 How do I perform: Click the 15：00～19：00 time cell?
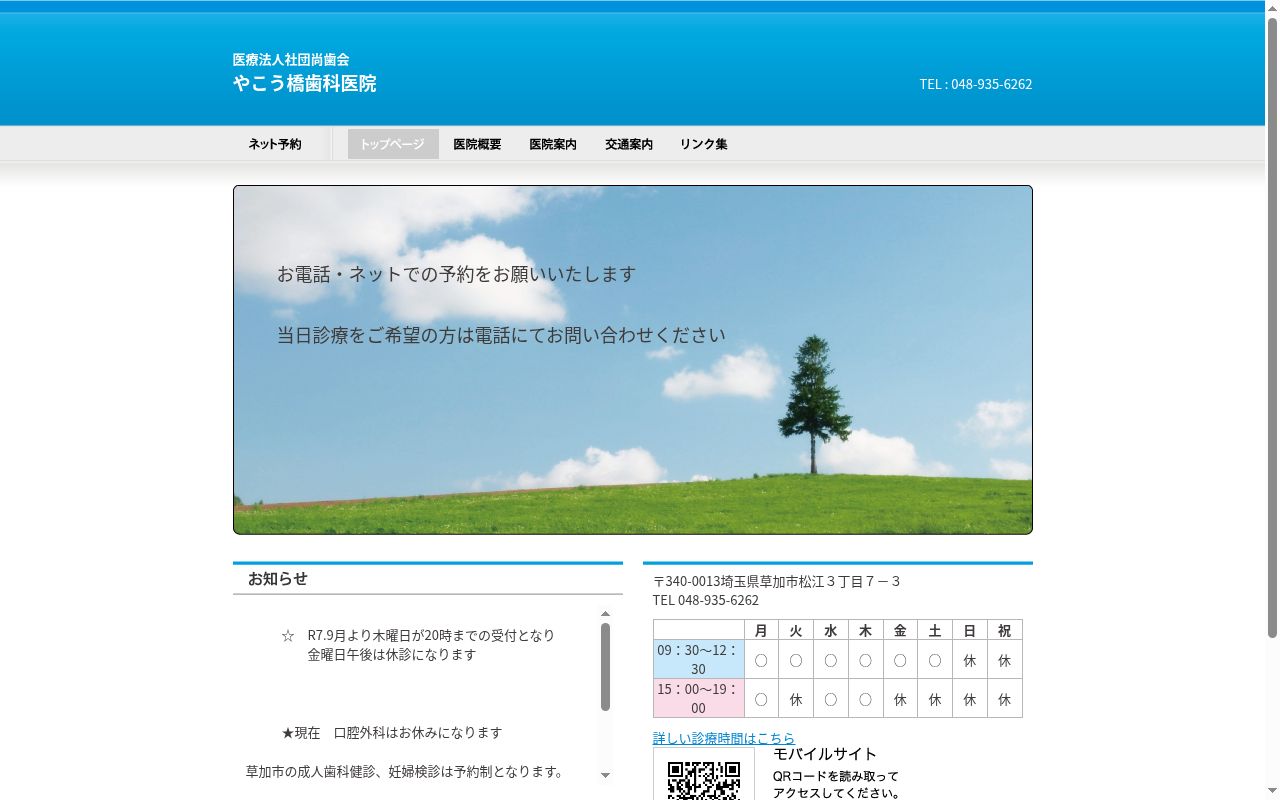698,698
